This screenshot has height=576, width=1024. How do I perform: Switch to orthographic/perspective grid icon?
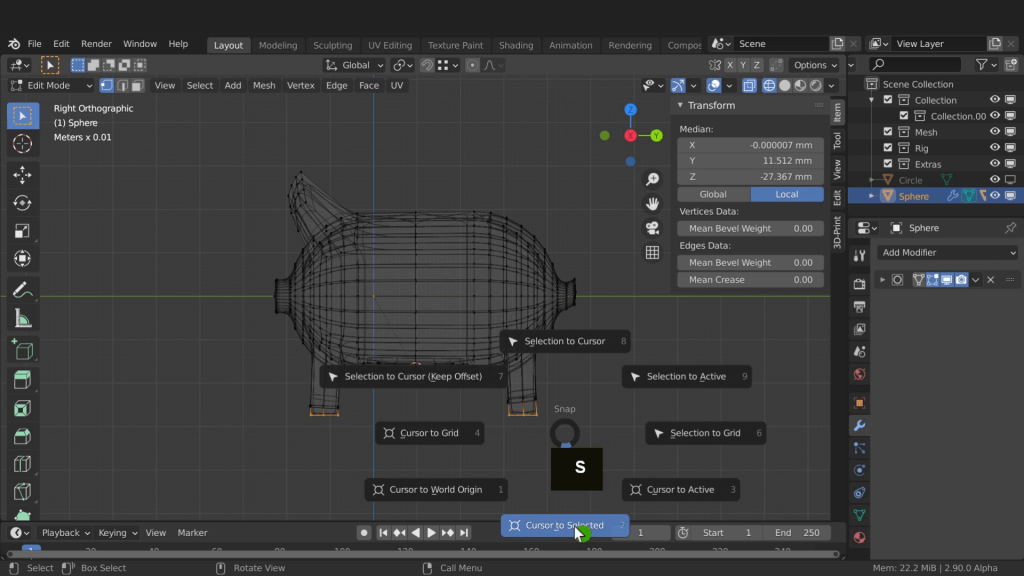[652, 253]
